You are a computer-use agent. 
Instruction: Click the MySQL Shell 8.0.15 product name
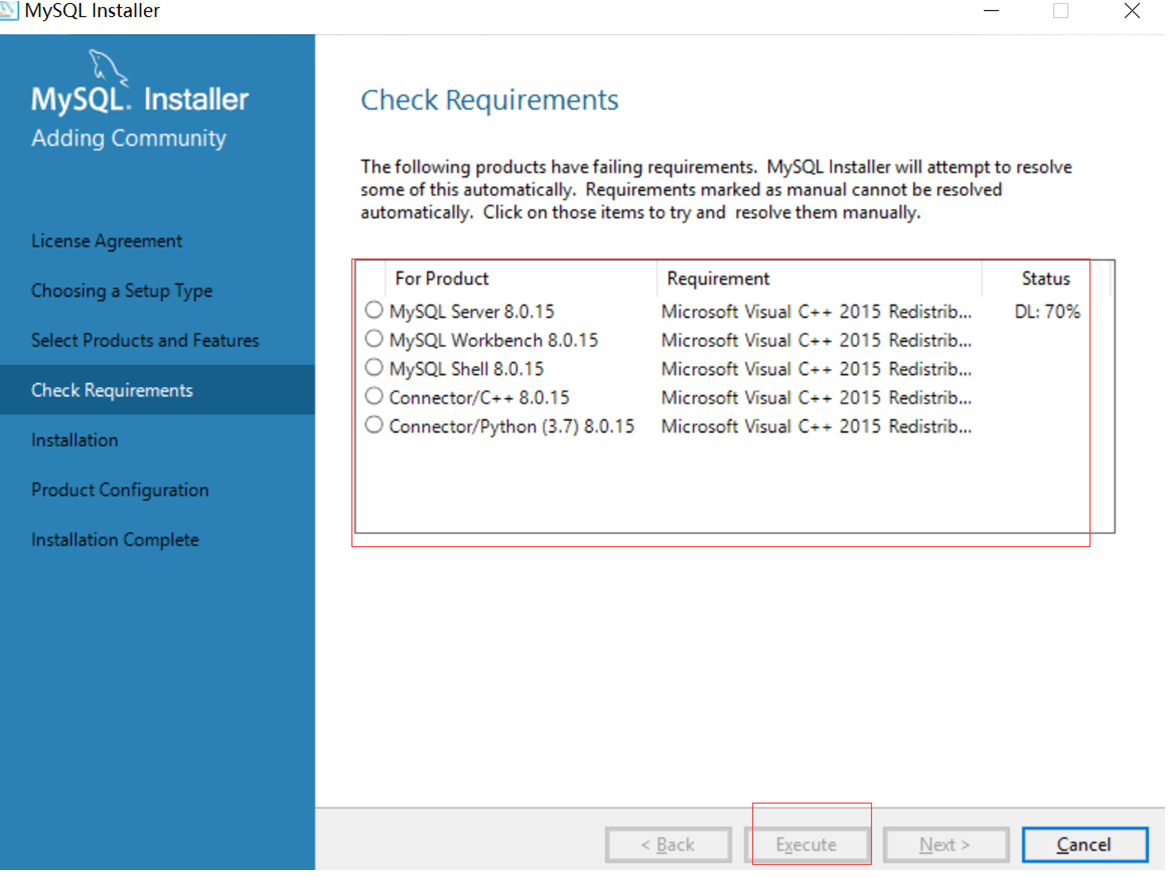(466, 369)
